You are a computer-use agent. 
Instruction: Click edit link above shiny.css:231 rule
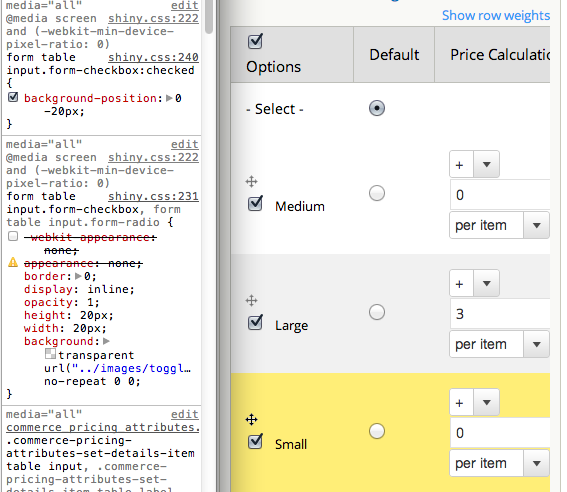click(x=185, y=144)
